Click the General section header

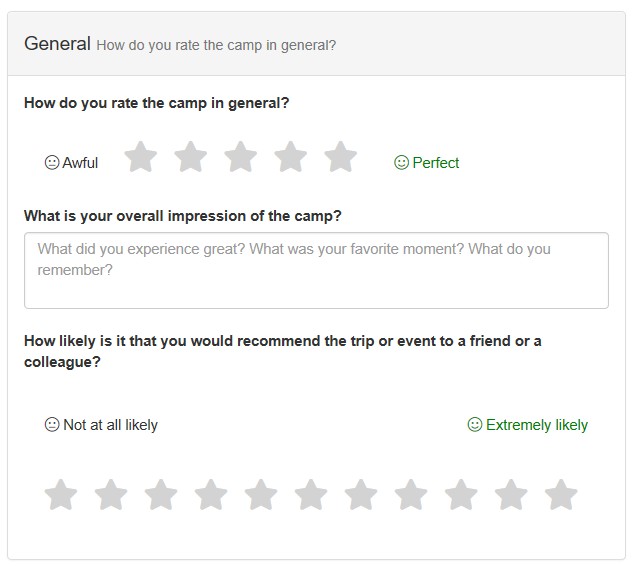(57, 44)
